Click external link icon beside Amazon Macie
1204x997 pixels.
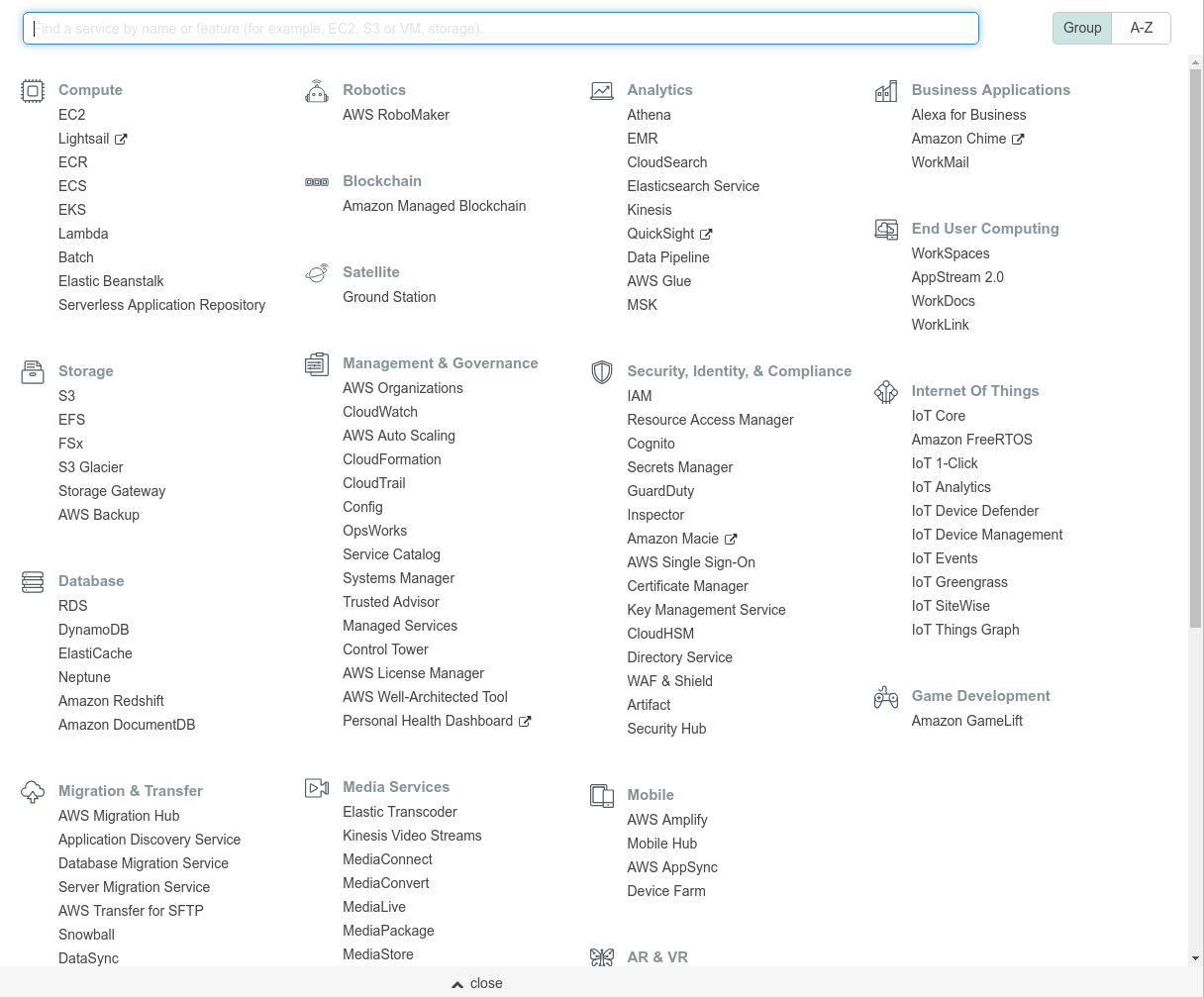(x=731, y=540)
